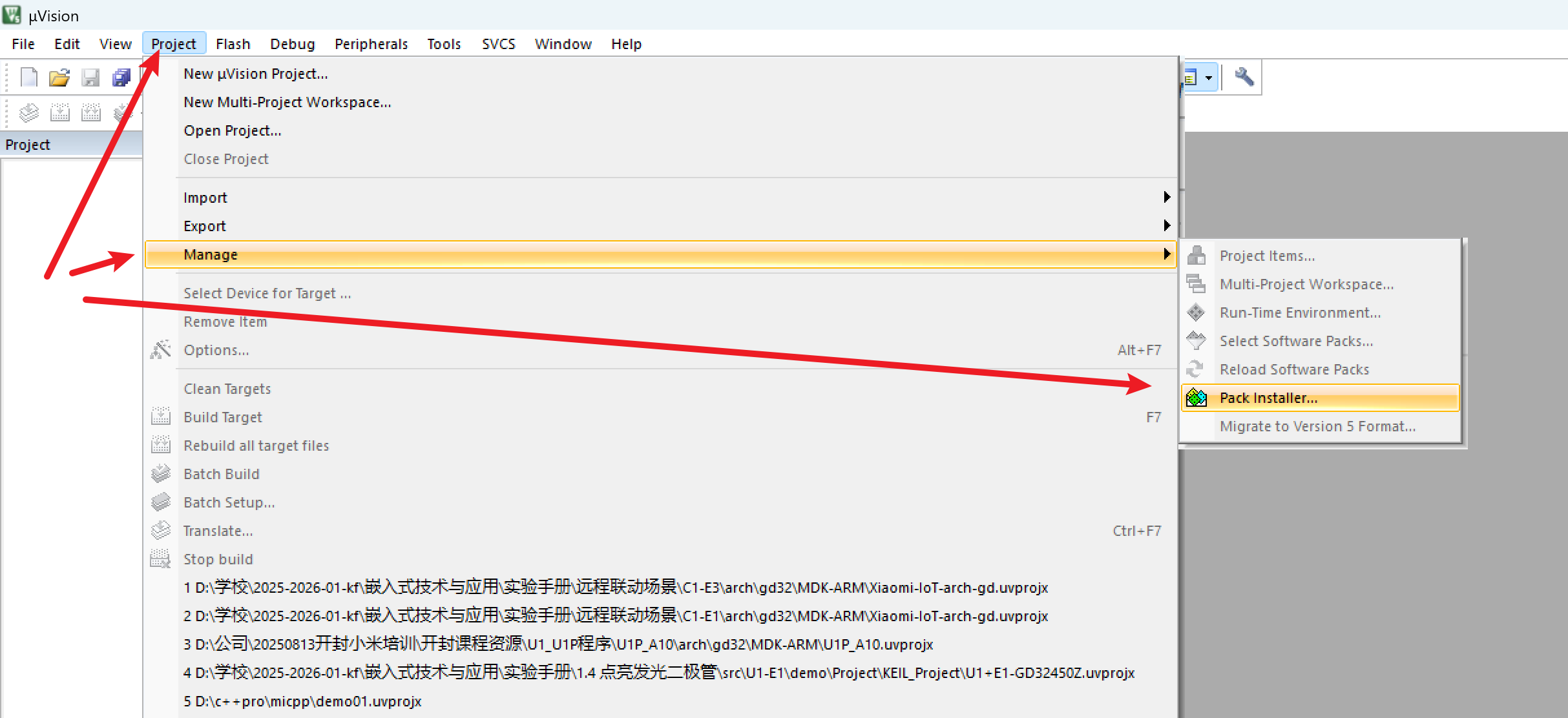Open the Tools menu

[444, 44]
